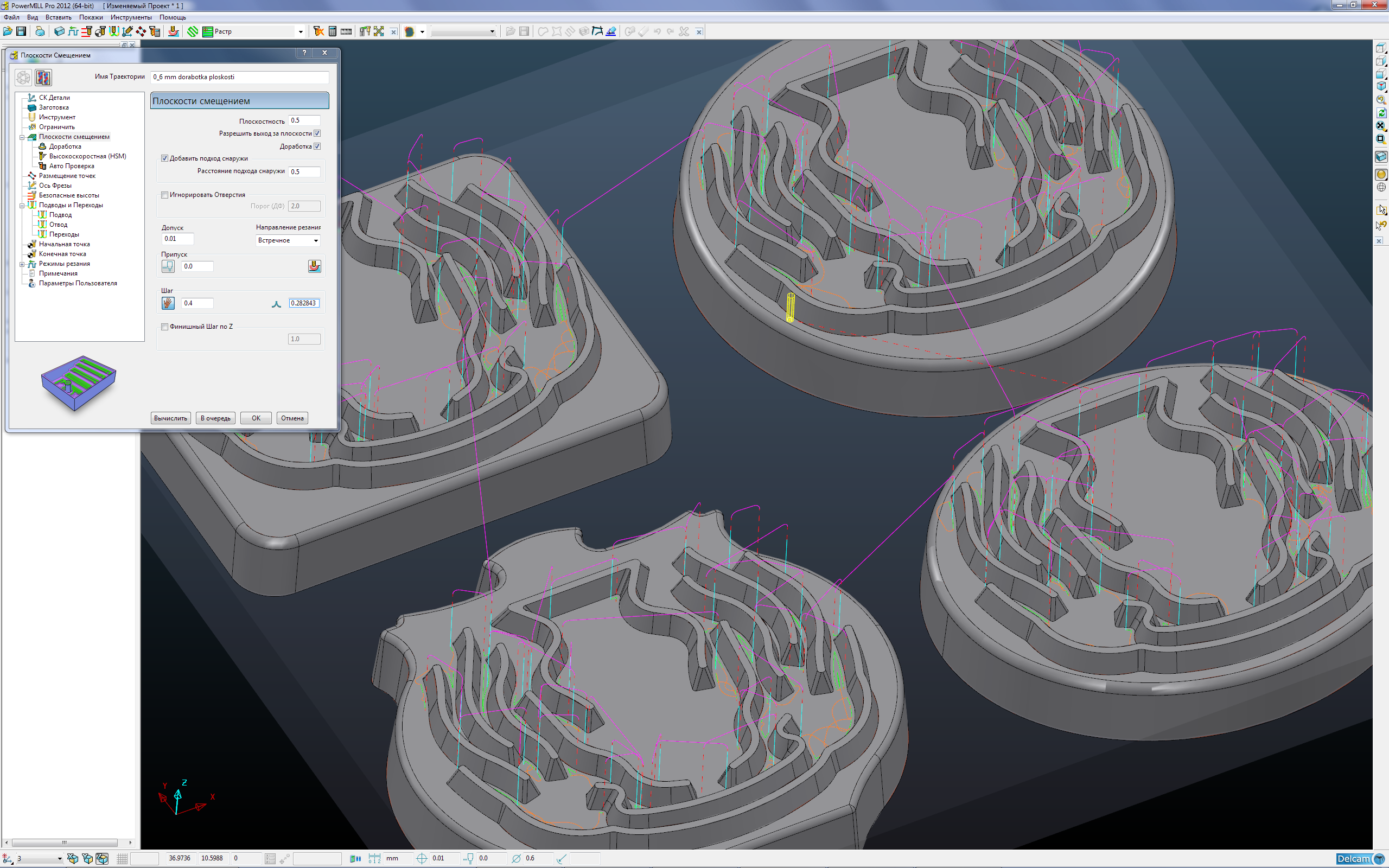
Task: Click the print icon in main toolbar
Action: 40,31
